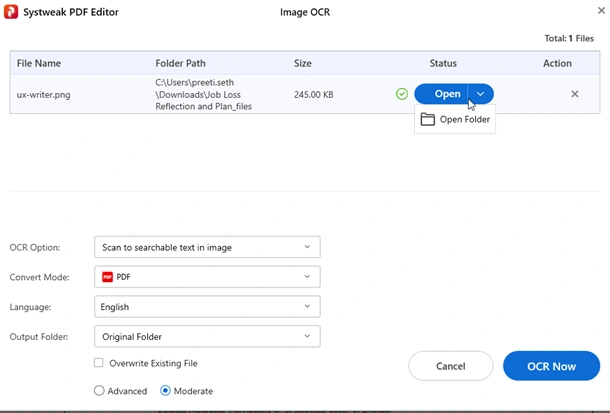Click the OCR Option label
The image size is (610, 413).
click(x=35, y=247)
